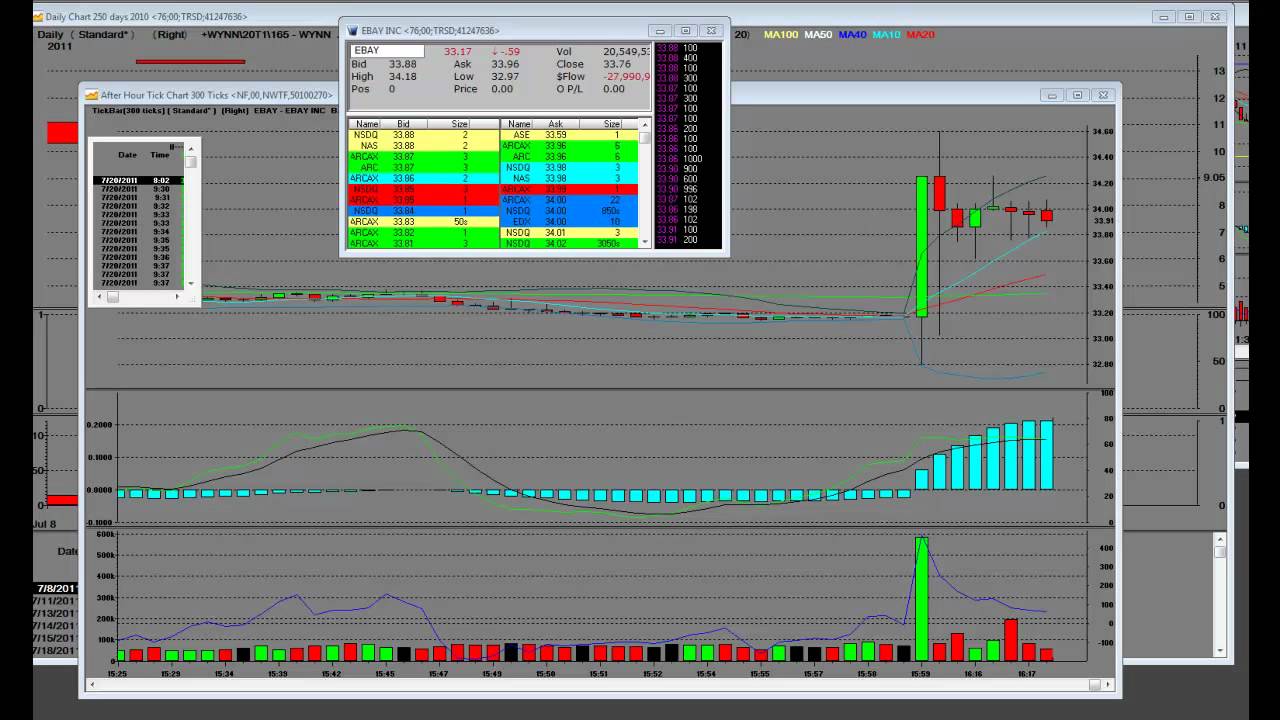
Task: Select the 9:30 row in the date list
Action: point(138,189)
